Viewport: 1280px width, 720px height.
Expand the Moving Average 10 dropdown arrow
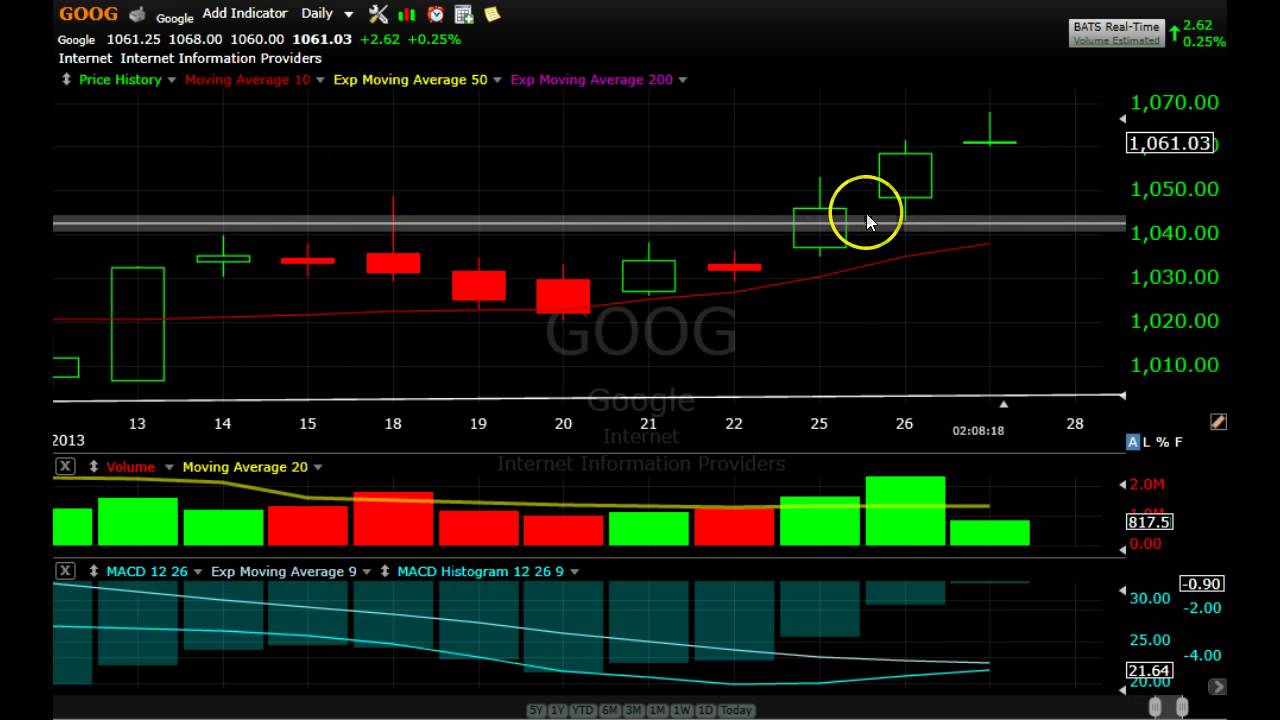(x=321, y=80)
